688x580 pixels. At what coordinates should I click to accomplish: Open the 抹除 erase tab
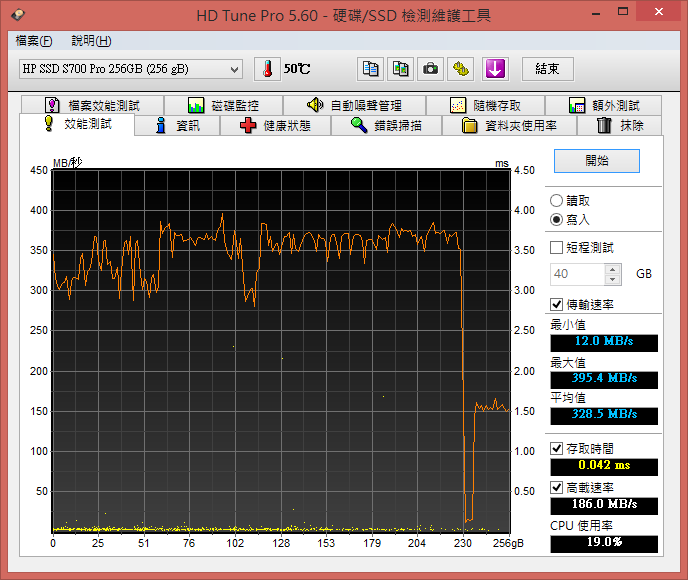coord(620,126)
